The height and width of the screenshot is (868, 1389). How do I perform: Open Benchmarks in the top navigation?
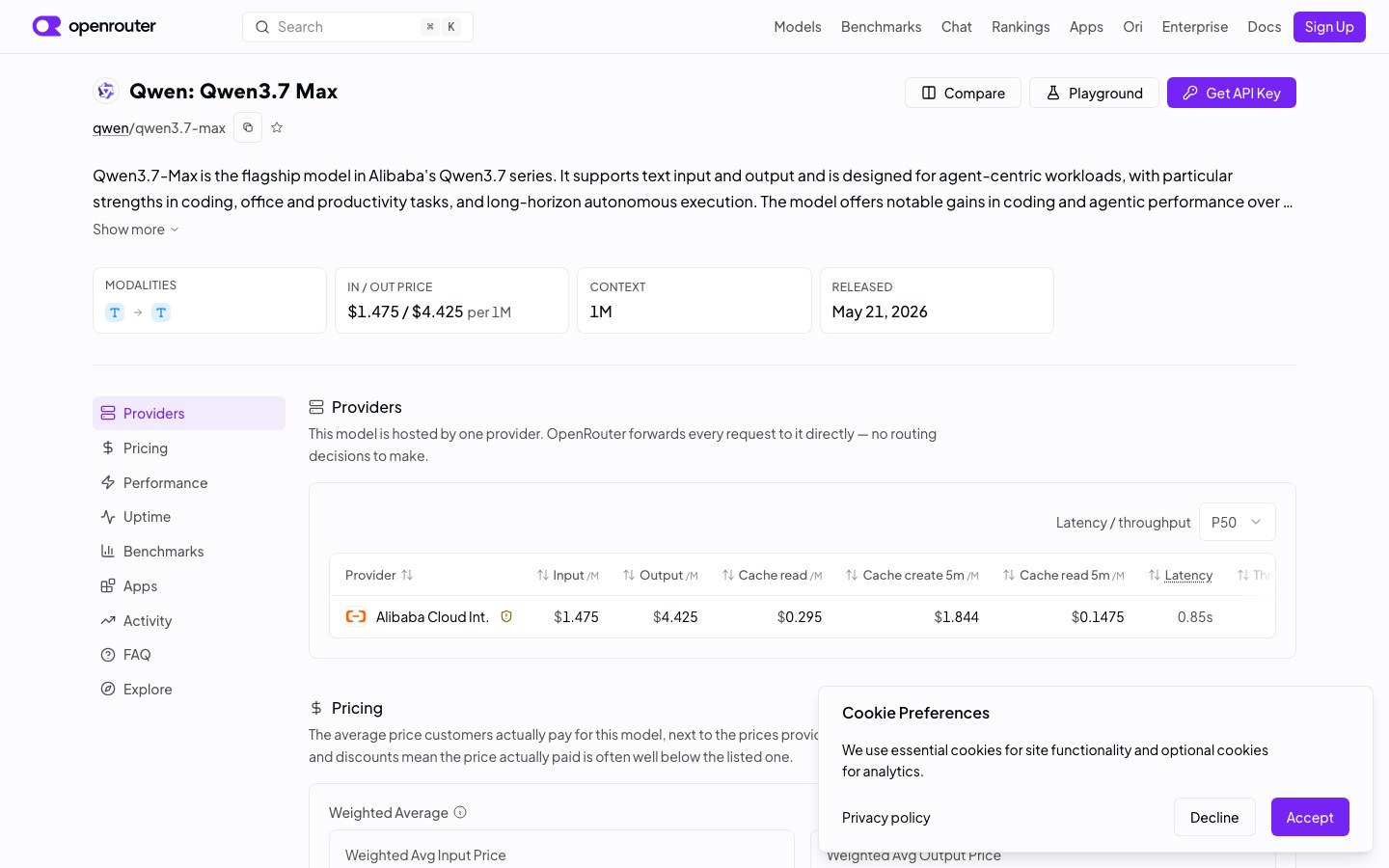pos(881,27)
